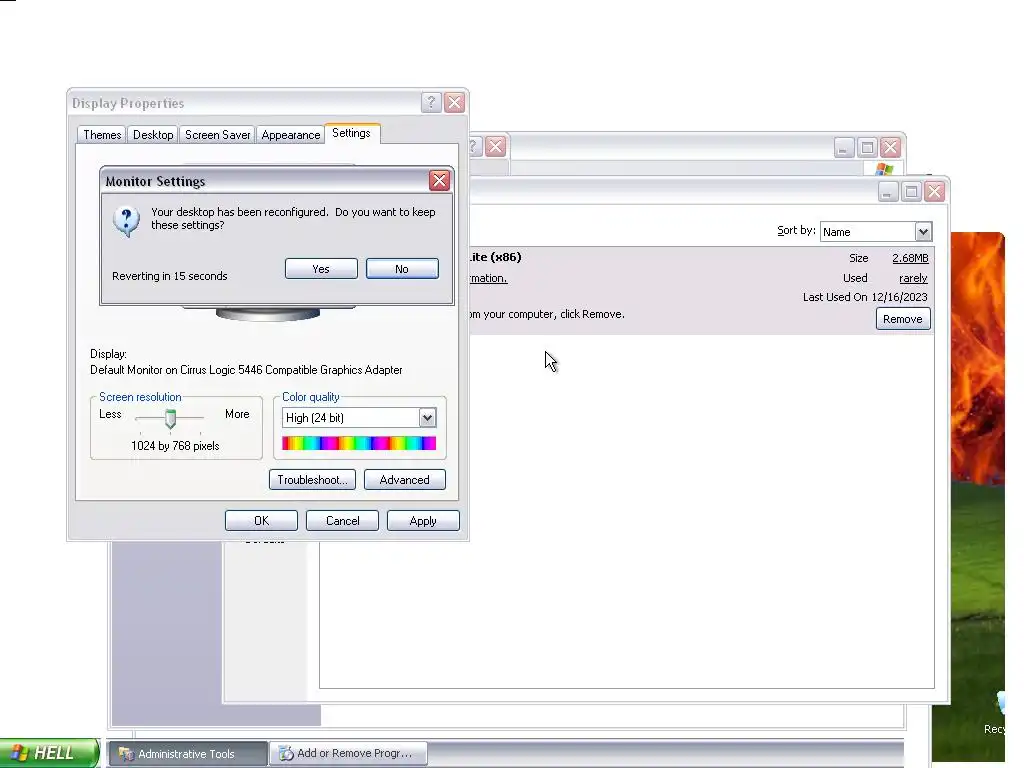Click the Add or Remove Programs taskbar icon
1024x768 pixels.
pos(286,754)
